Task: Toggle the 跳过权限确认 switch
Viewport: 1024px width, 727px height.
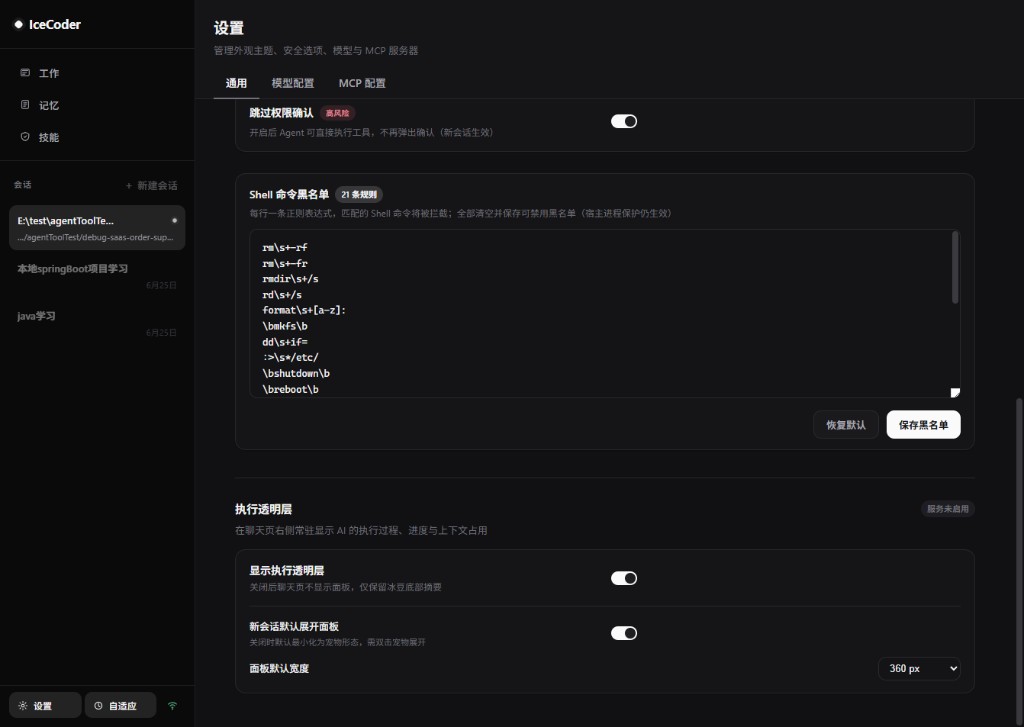Action: [624, 121]
